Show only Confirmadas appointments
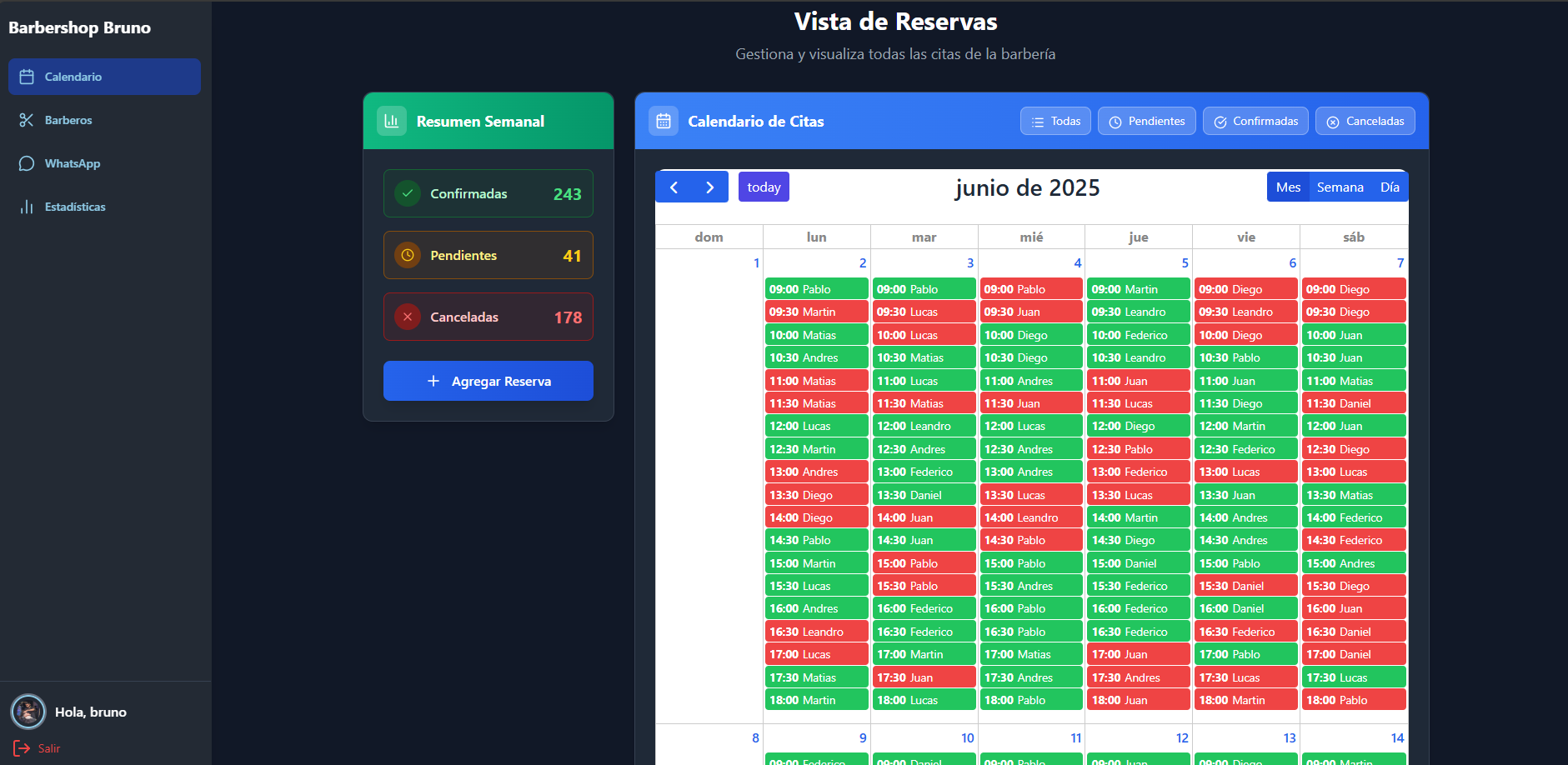The width and height of the screenshot is (1568, 765). [1255, 121]
